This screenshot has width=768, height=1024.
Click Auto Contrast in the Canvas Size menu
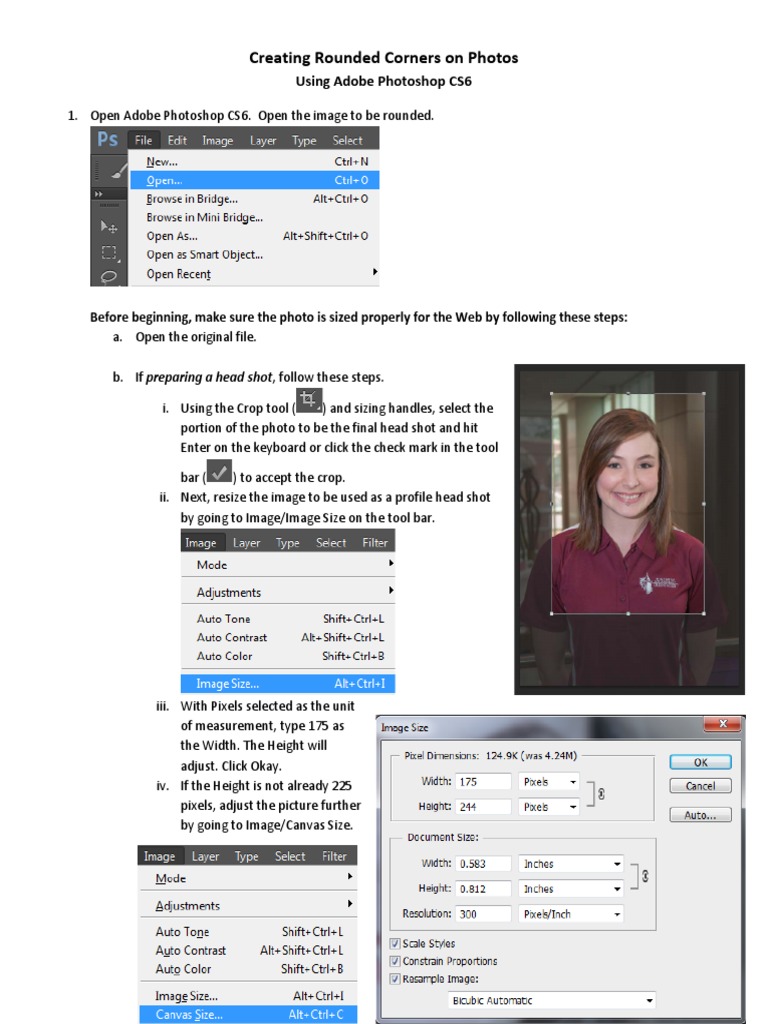[x=248, y=951]
